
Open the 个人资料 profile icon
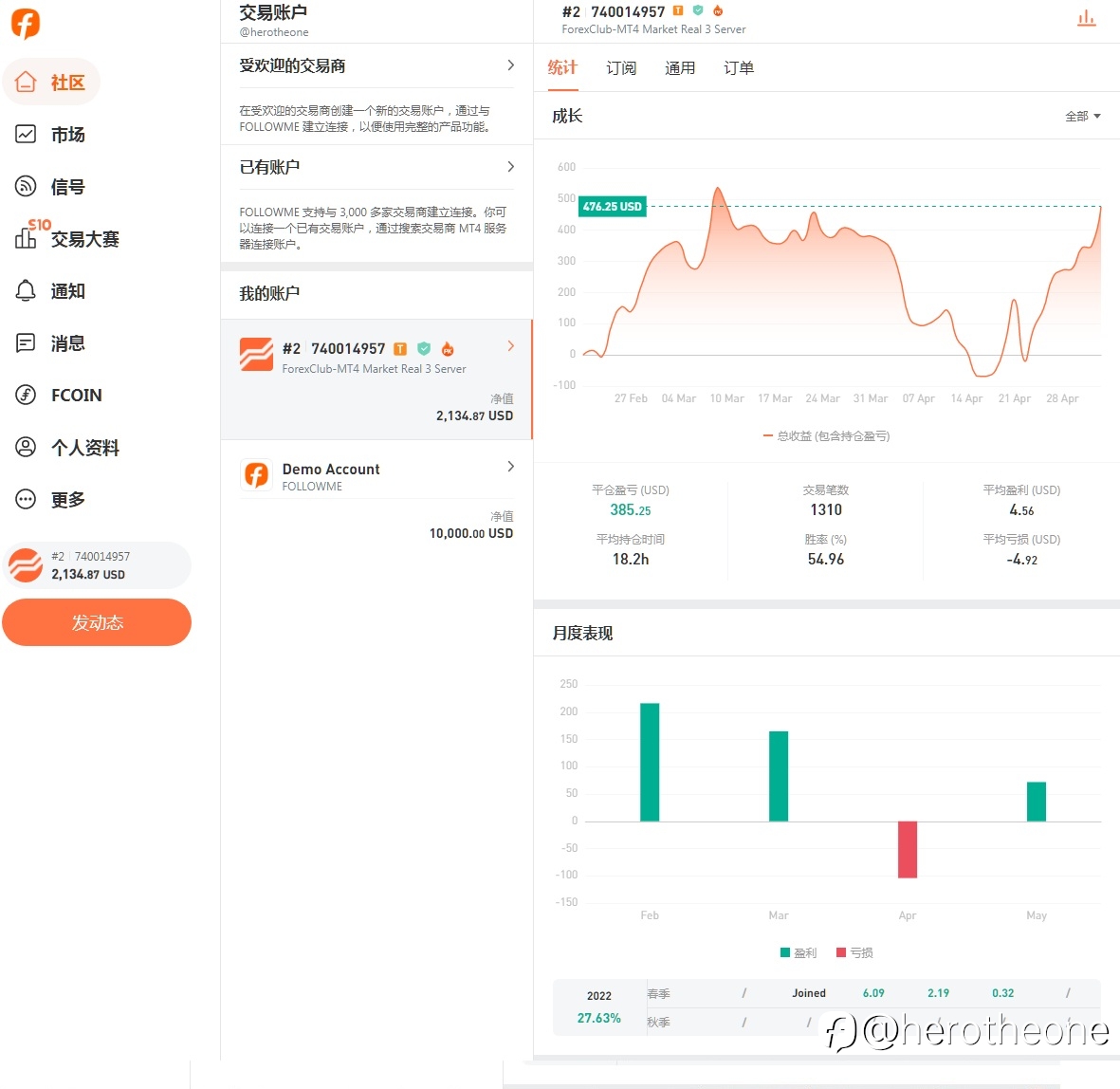click(x=26, y=448)
